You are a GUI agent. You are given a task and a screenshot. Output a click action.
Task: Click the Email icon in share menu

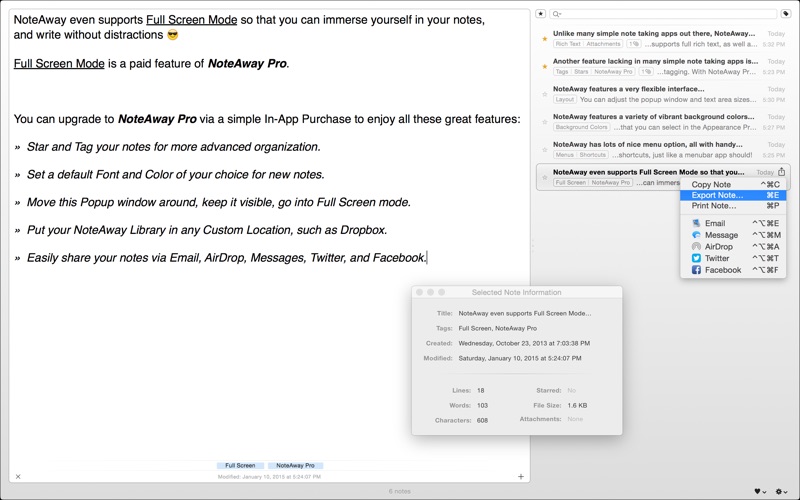696,223
